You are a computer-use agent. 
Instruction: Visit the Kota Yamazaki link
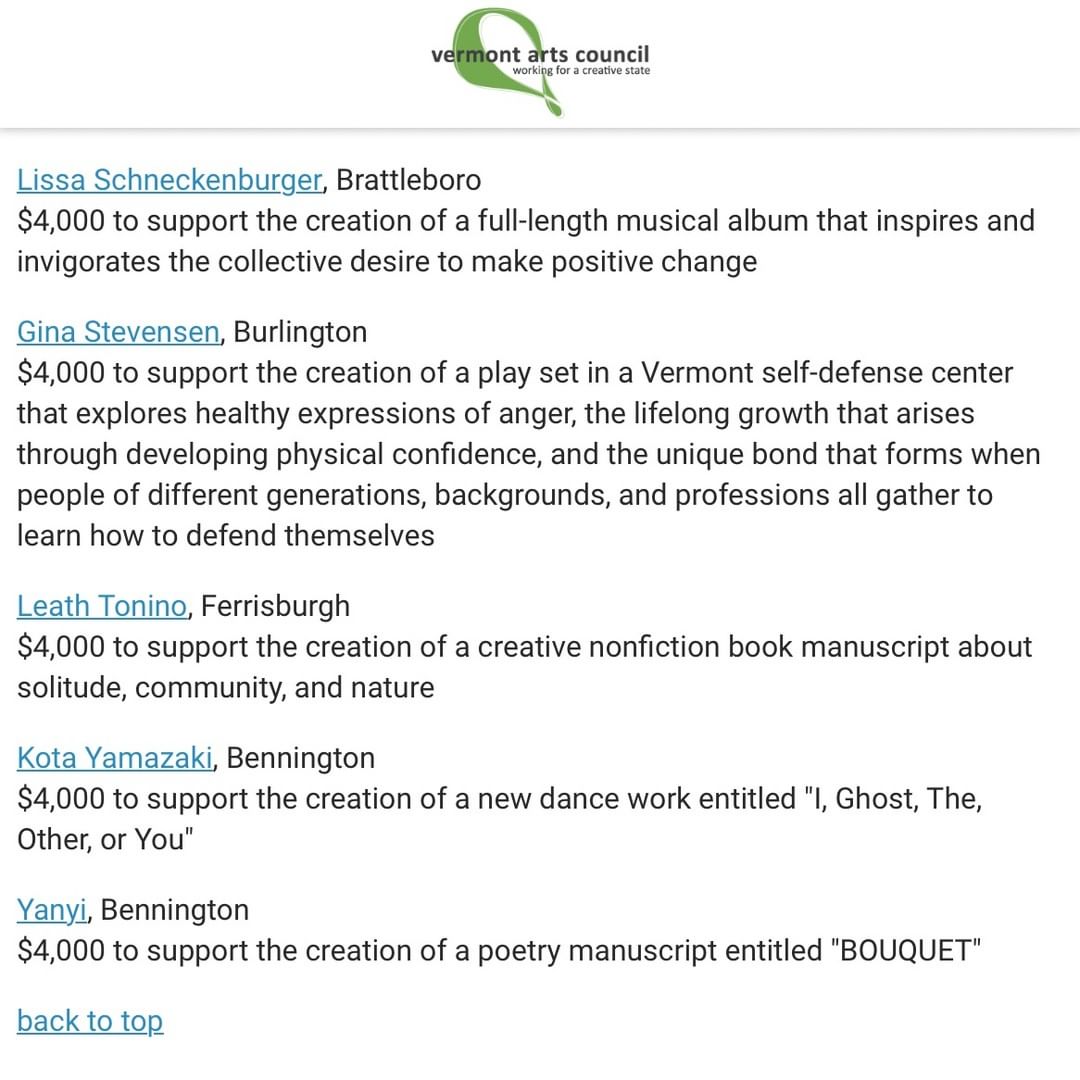point(115,758)
